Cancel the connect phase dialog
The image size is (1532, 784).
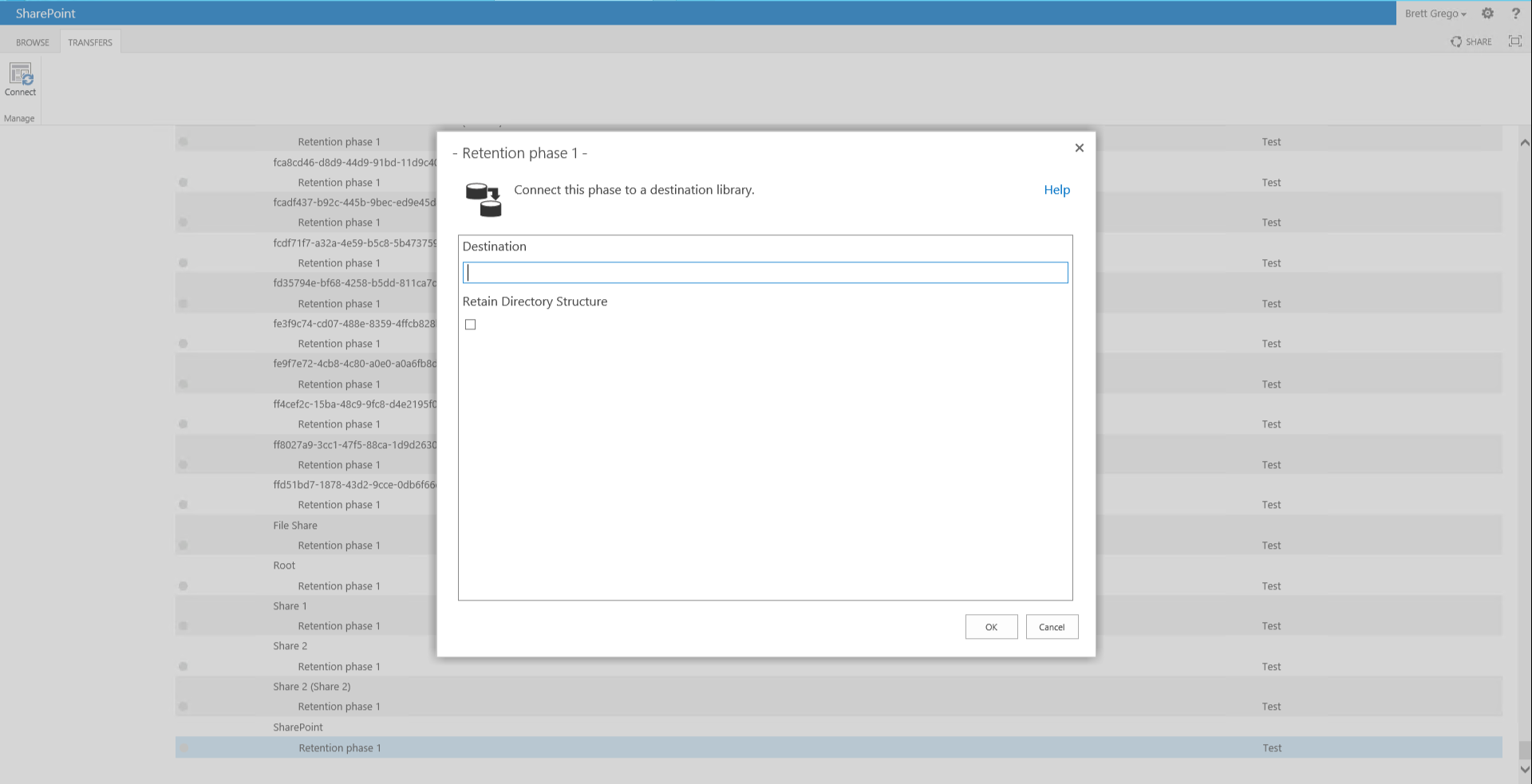1051,627
